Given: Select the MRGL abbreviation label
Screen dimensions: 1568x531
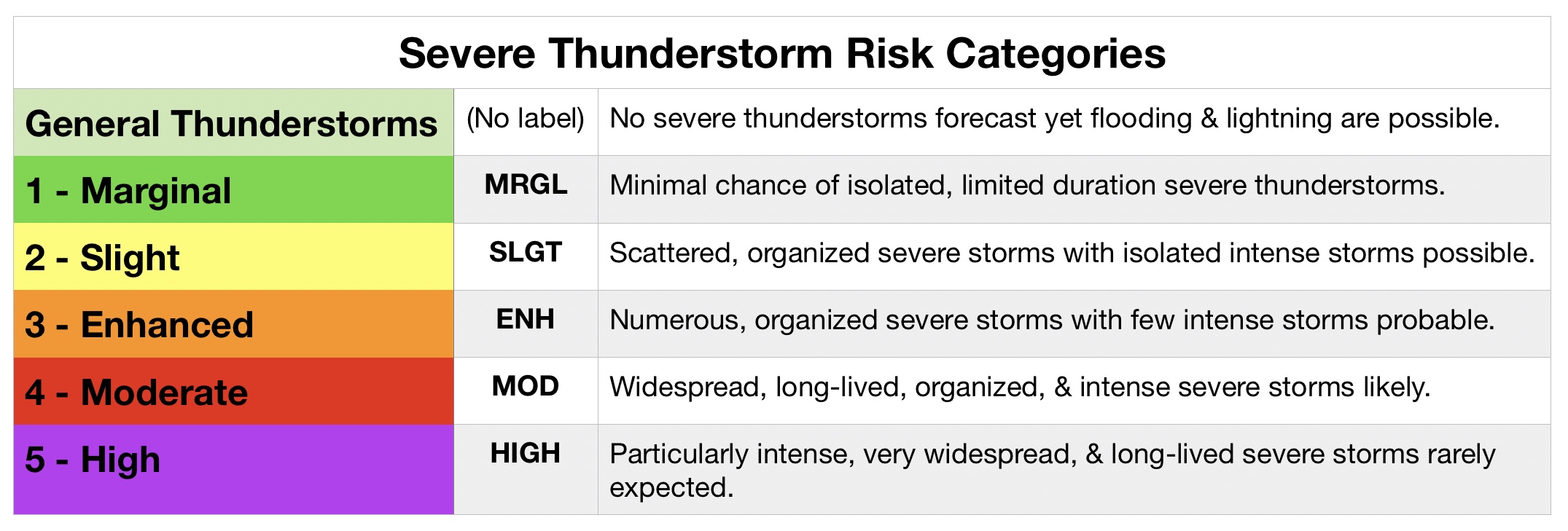Looking at the screenshot, I should tap(526, 185).
